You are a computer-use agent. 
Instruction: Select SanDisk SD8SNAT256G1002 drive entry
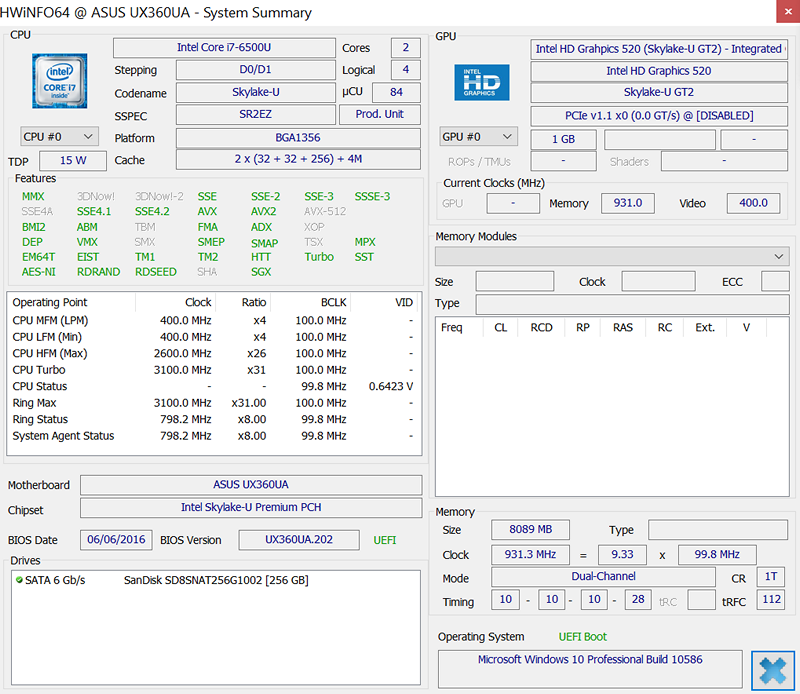point(216,580)
